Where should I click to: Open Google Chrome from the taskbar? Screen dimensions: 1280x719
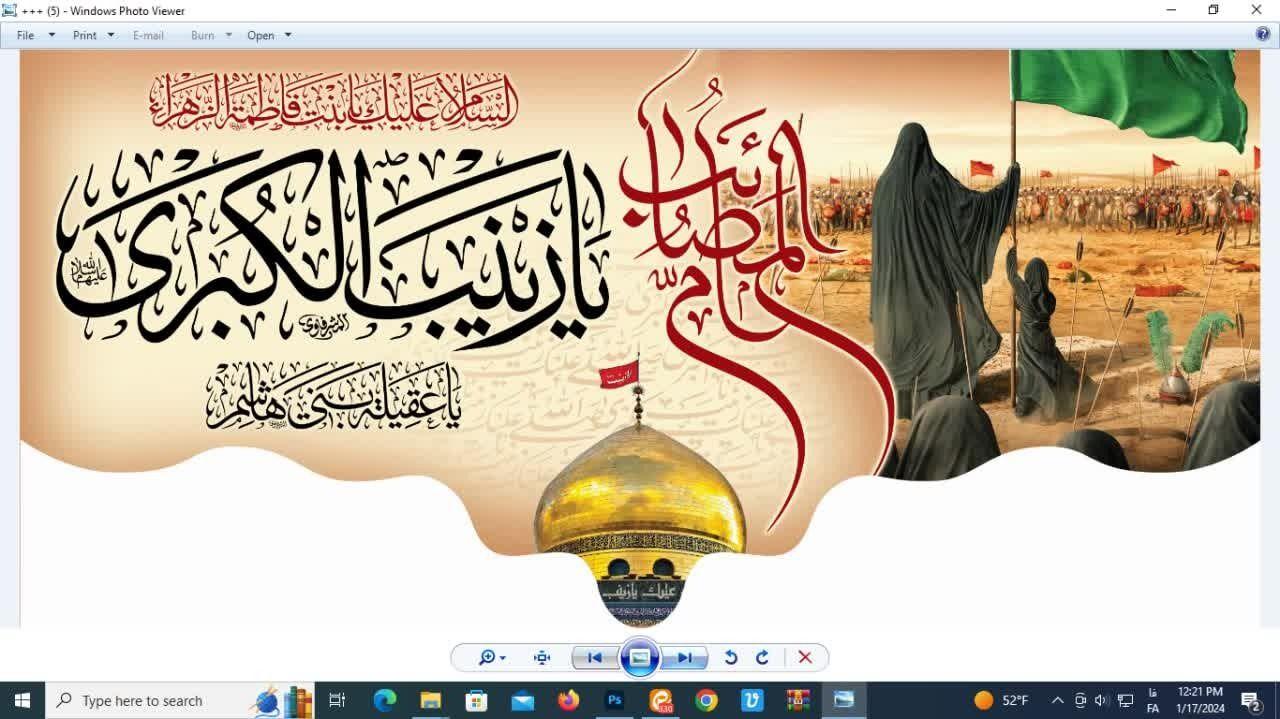(x=707, y=700)
